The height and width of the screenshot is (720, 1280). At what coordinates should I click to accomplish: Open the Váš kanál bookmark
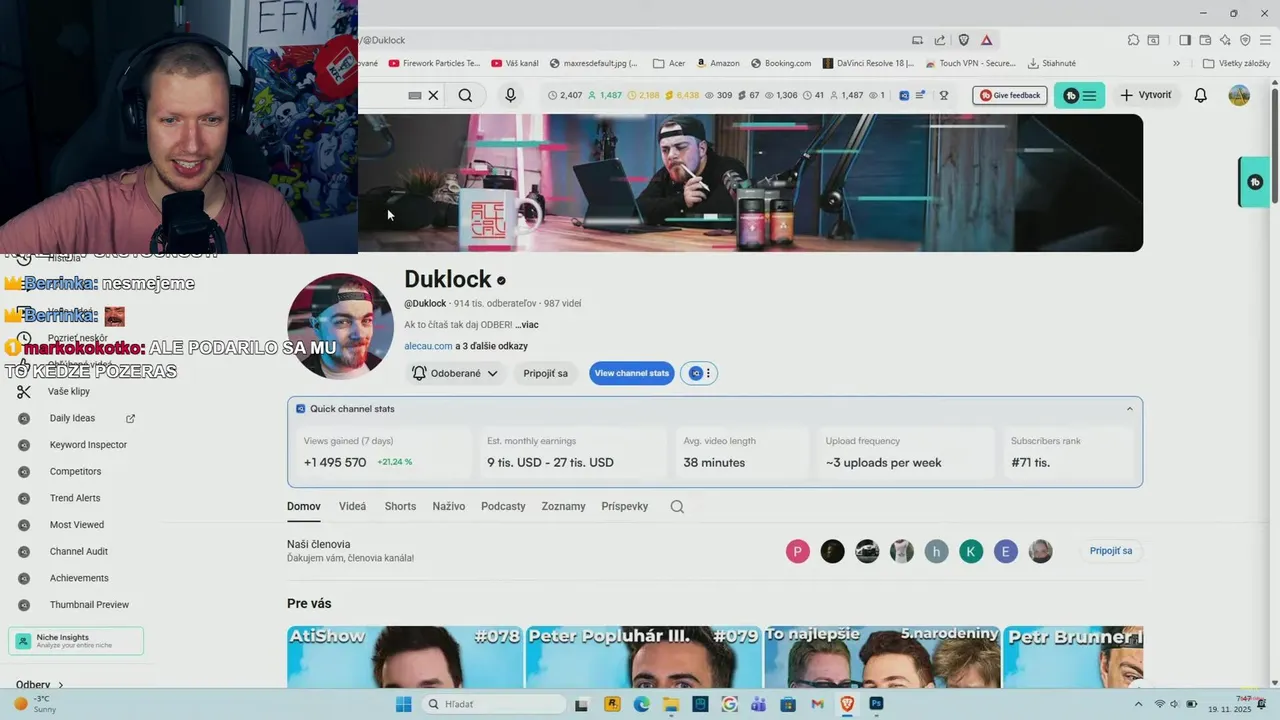coord(514,63)
